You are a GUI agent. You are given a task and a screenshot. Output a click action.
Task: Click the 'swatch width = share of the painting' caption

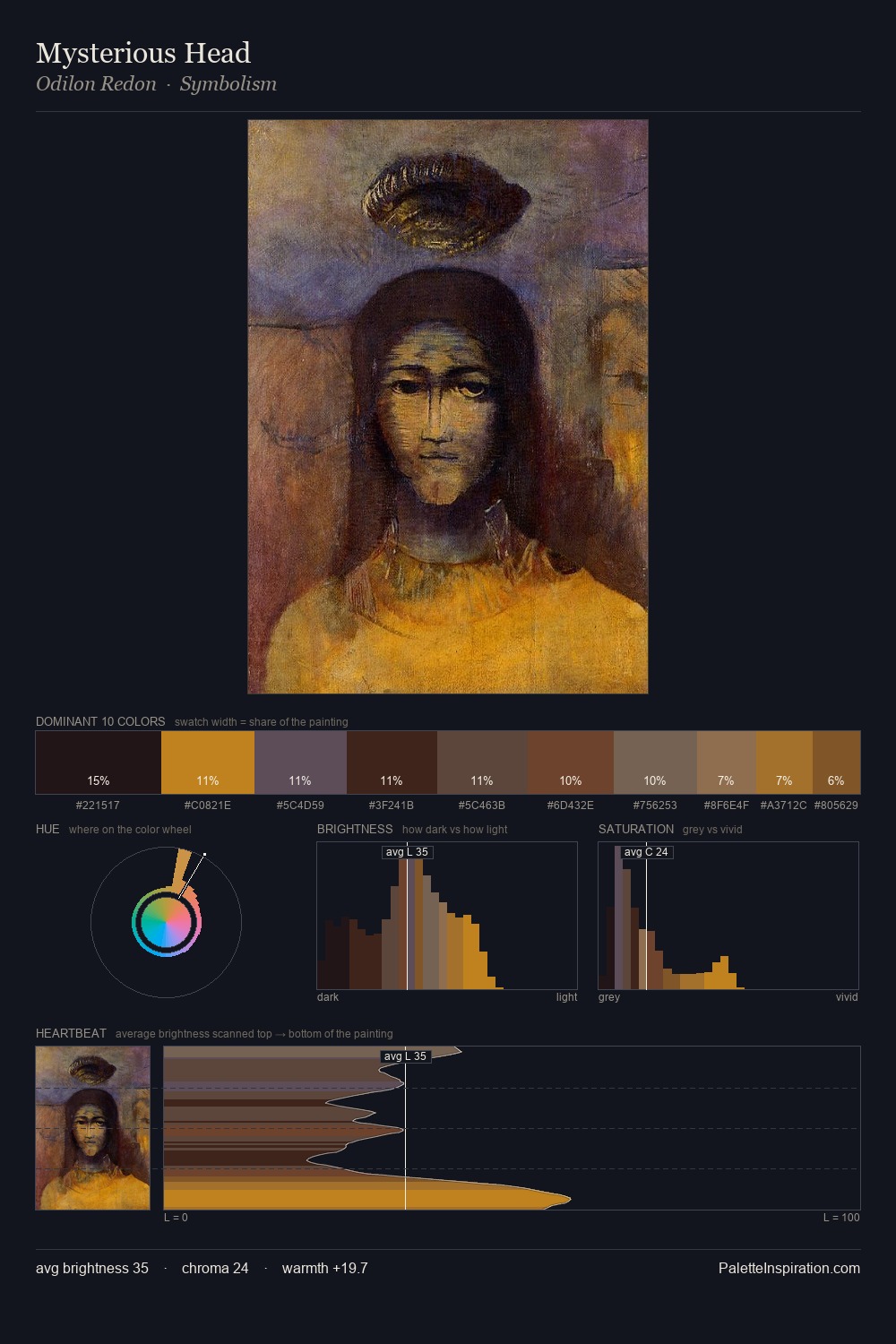262,722
